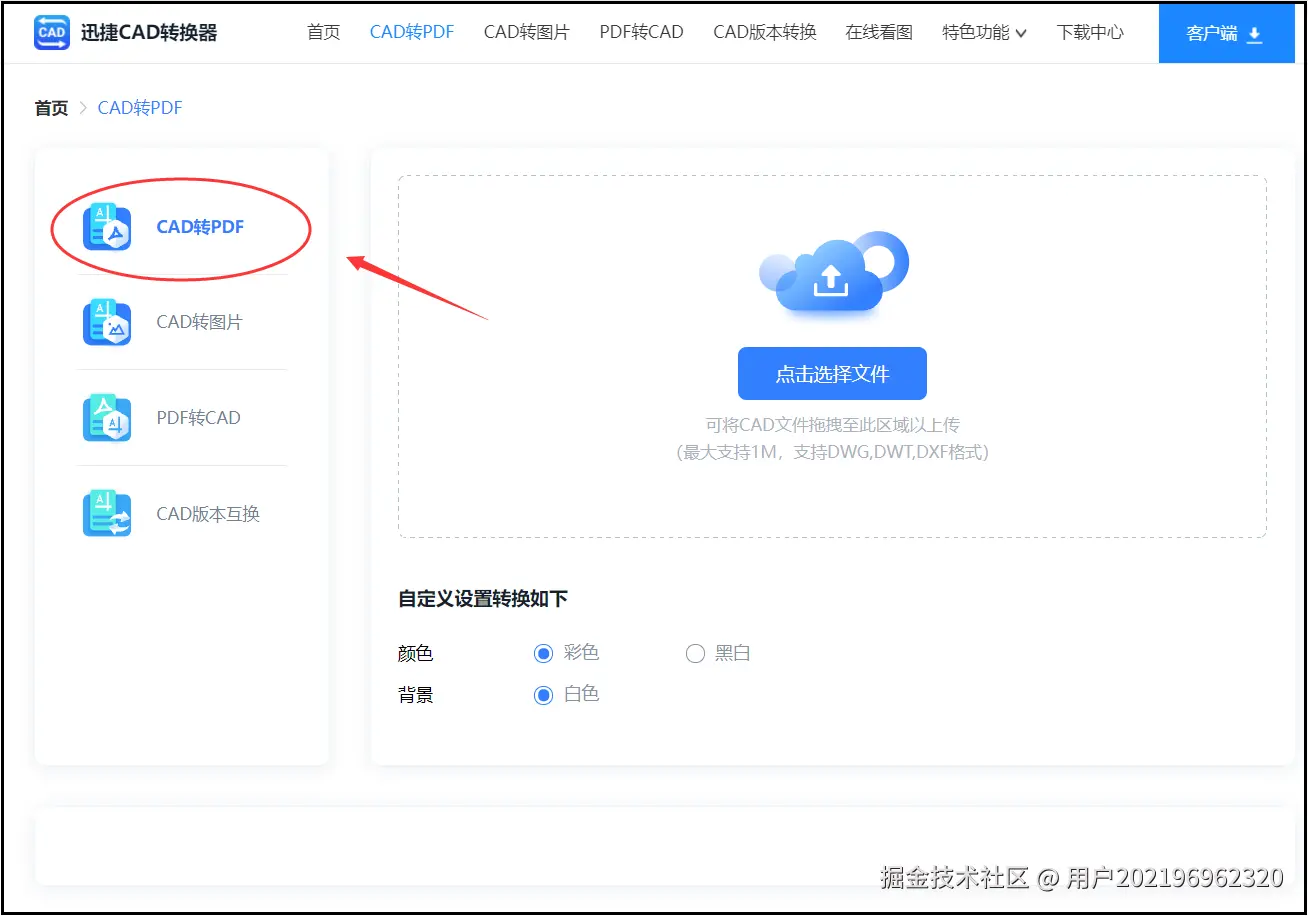Click the CAD转PDF breadcrumb link
This screenshot has width=1308, height=916.
point(140,108)
